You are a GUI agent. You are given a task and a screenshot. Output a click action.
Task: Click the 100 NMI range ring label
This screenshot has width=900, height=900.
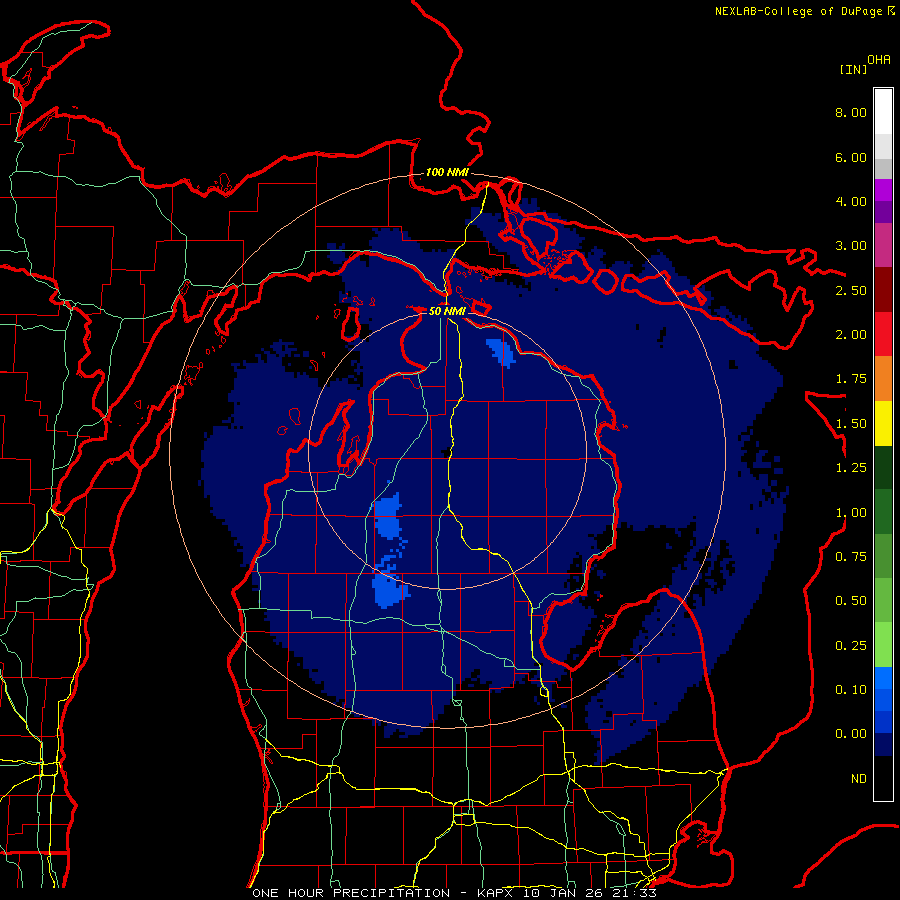(447, 172)
